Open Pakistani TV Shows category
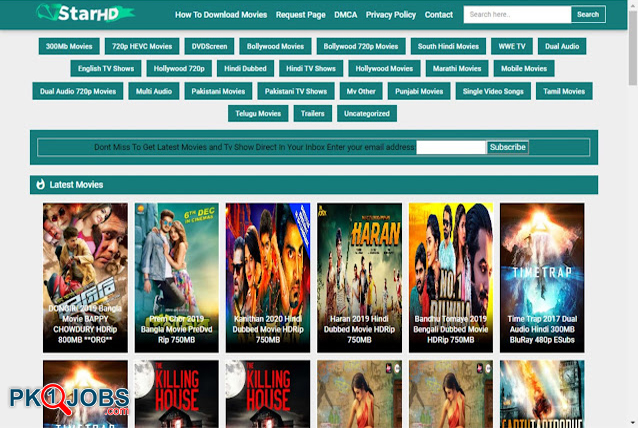638x428 pixels. point(296,91)
